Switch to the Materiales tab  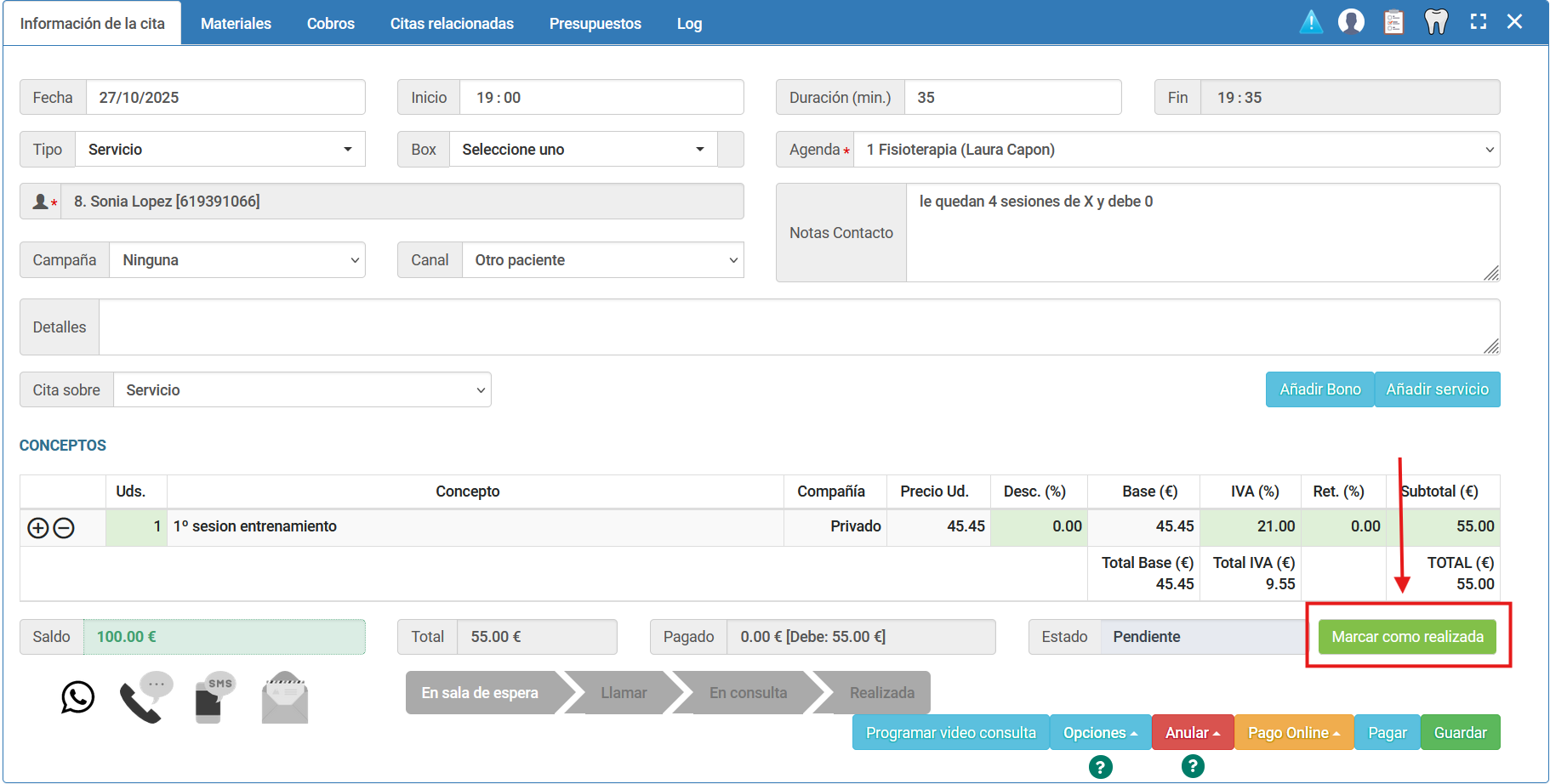(236, 24)
